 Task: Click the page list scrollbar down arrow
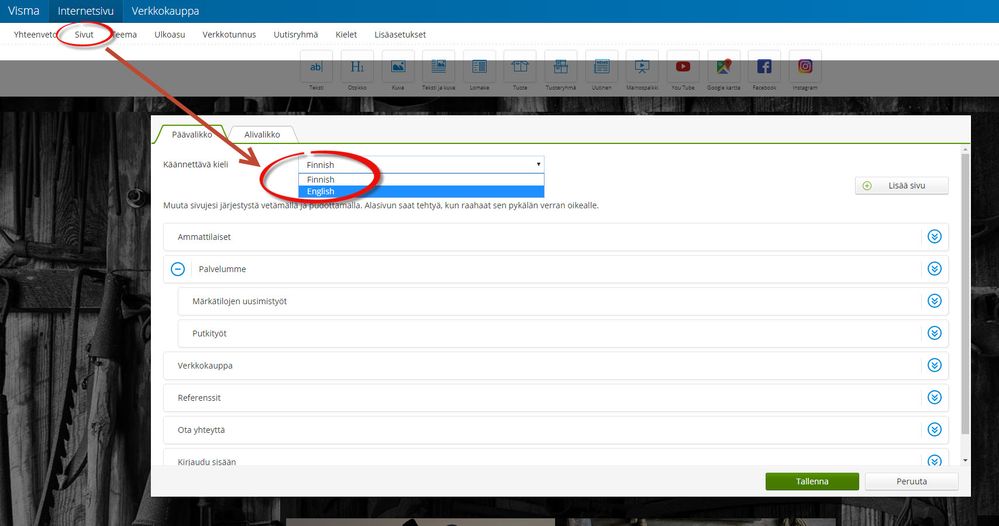(965, 460)
